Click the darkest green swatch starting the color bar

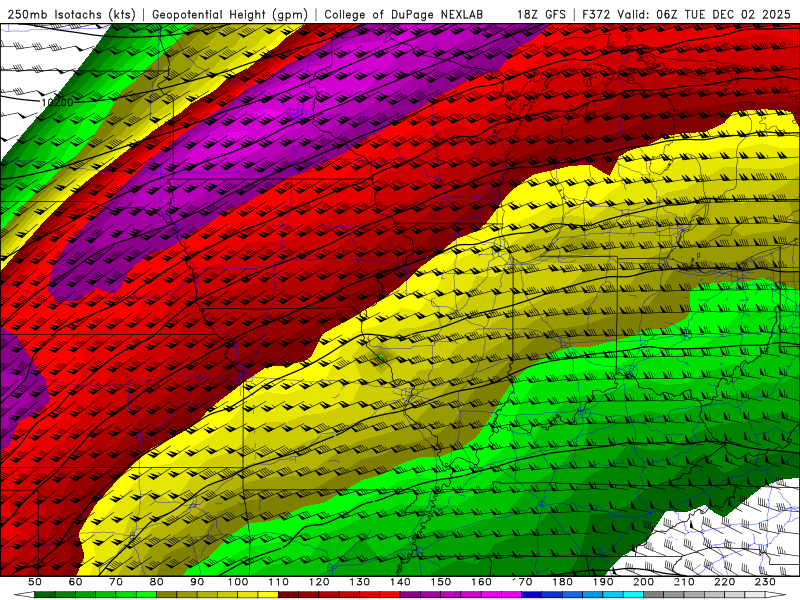[44, 595]
